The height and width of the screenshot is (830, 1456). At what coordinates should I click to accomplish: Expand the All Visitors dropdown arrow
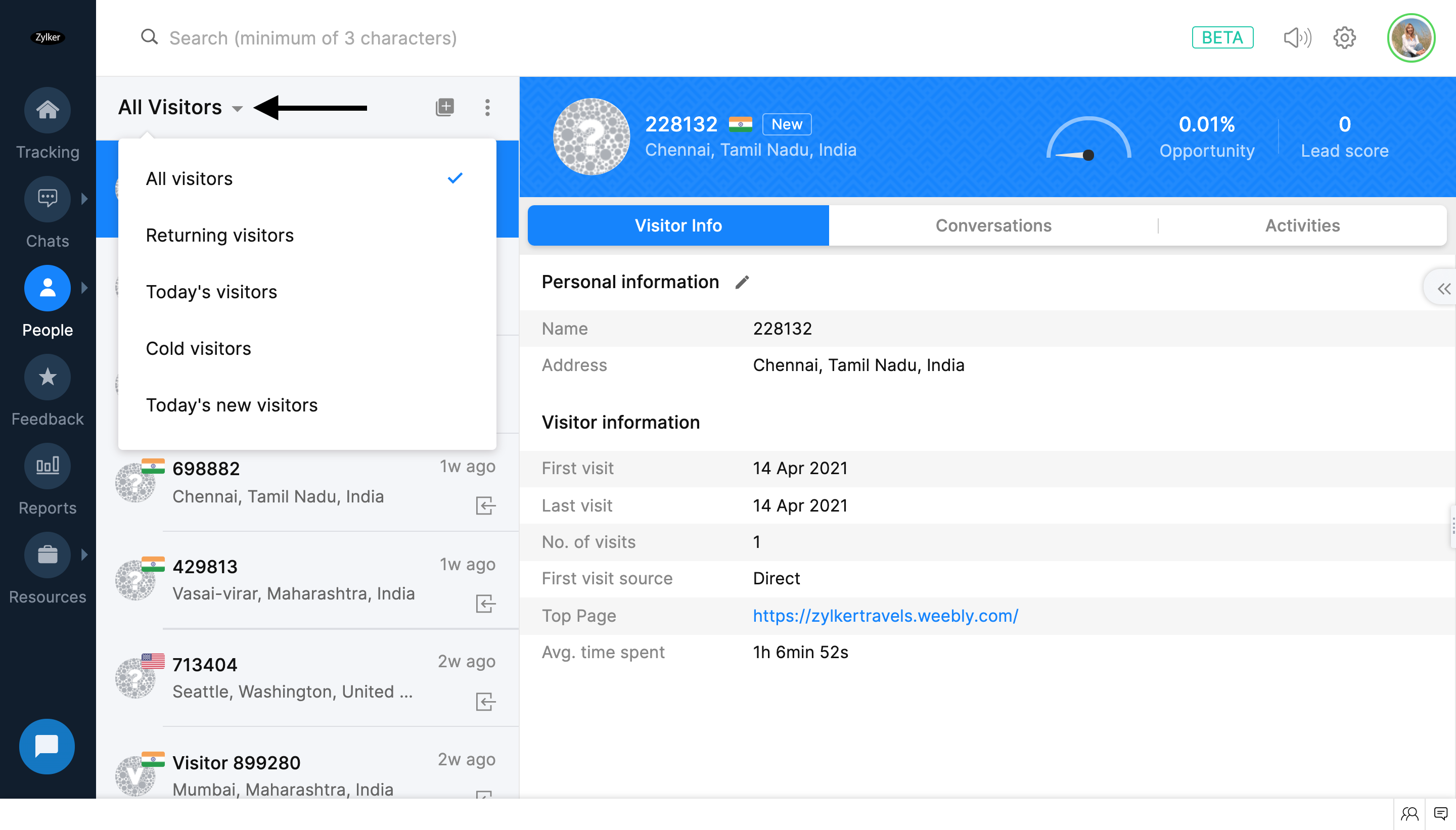238,108
